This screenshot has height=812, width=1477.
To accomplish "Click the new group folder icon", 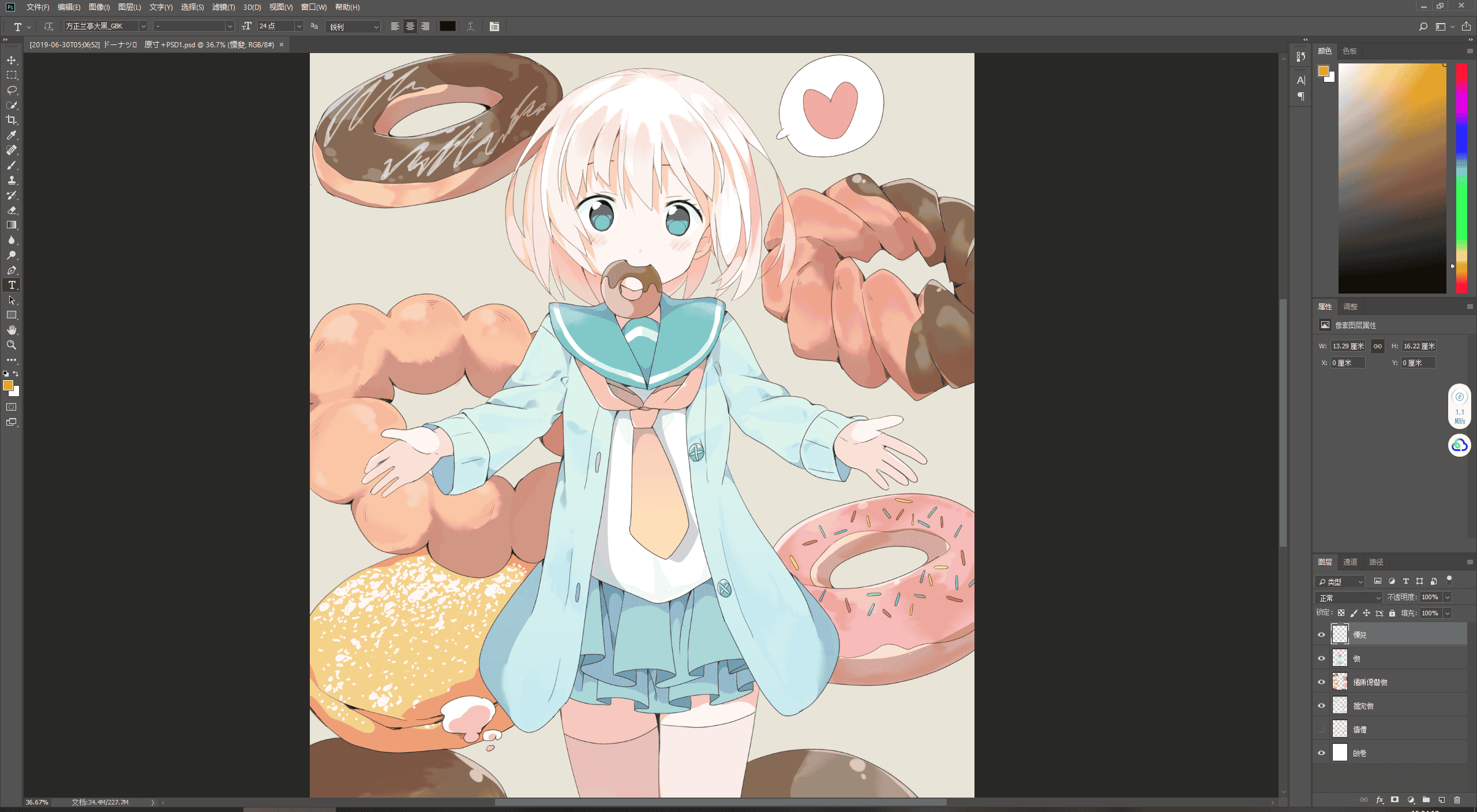I will [x=1426, y=800].
